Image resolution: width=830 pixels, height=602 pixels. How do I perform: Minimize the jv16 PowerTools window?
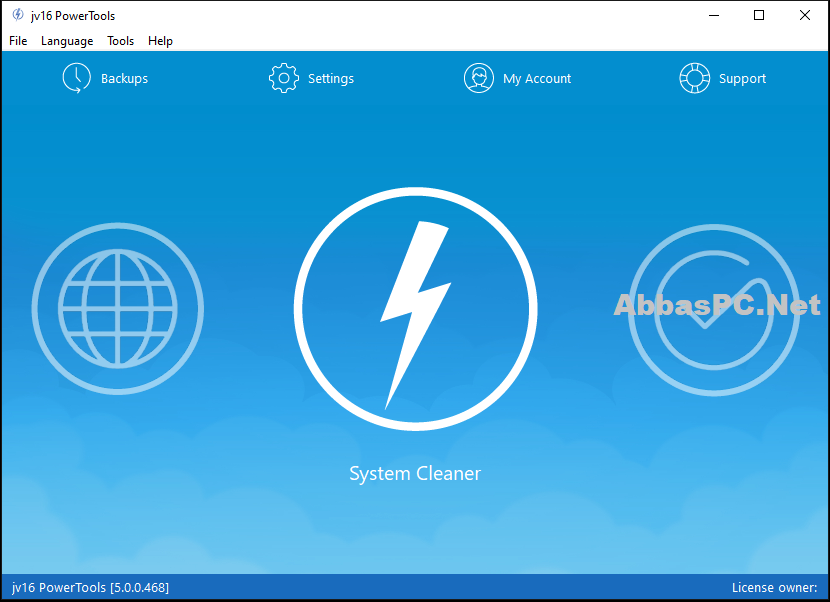(714, 15)
